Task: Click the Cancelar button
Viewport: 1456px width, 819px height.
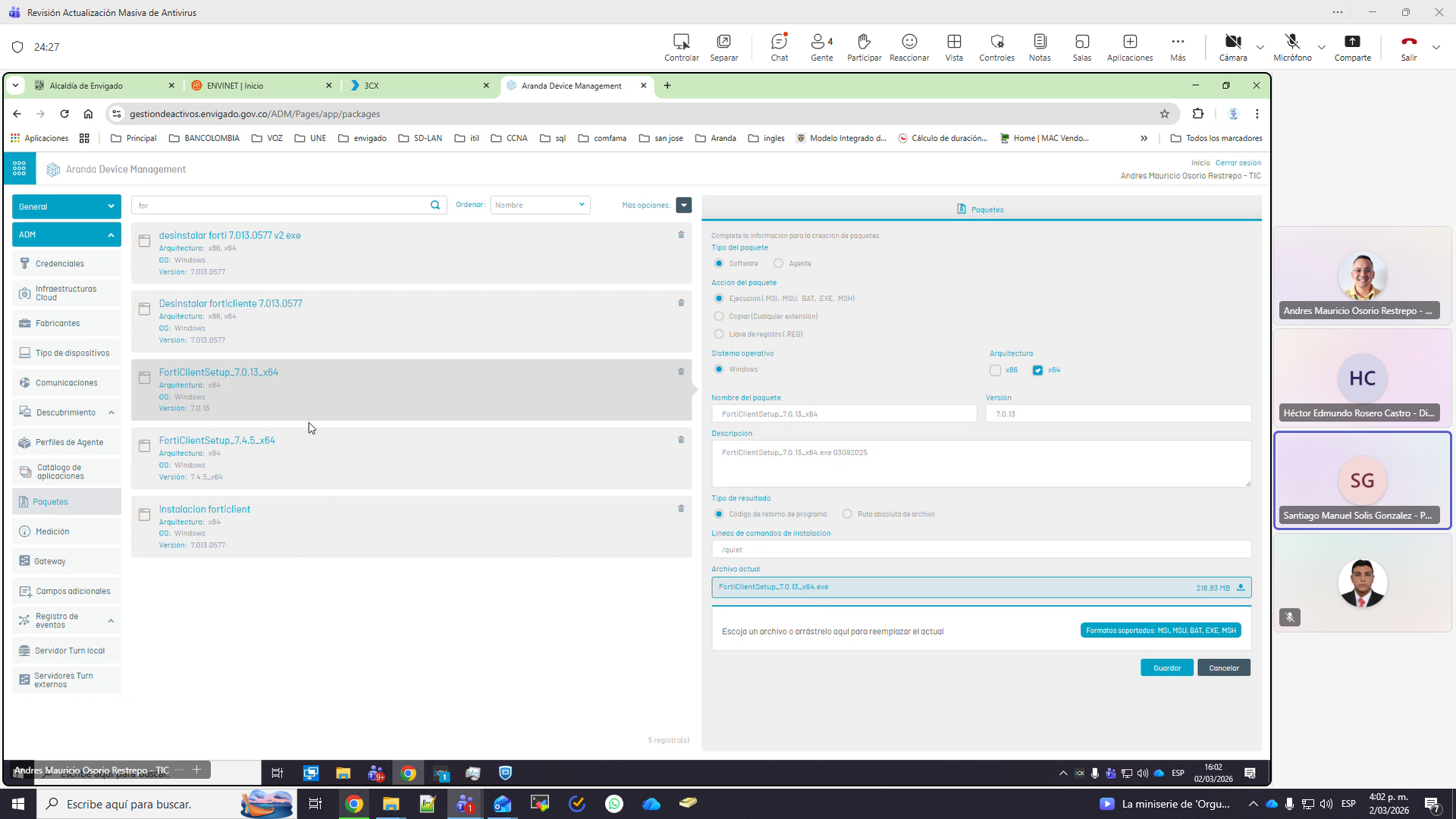Action: pyautogui.click(x=1224, y=668)
